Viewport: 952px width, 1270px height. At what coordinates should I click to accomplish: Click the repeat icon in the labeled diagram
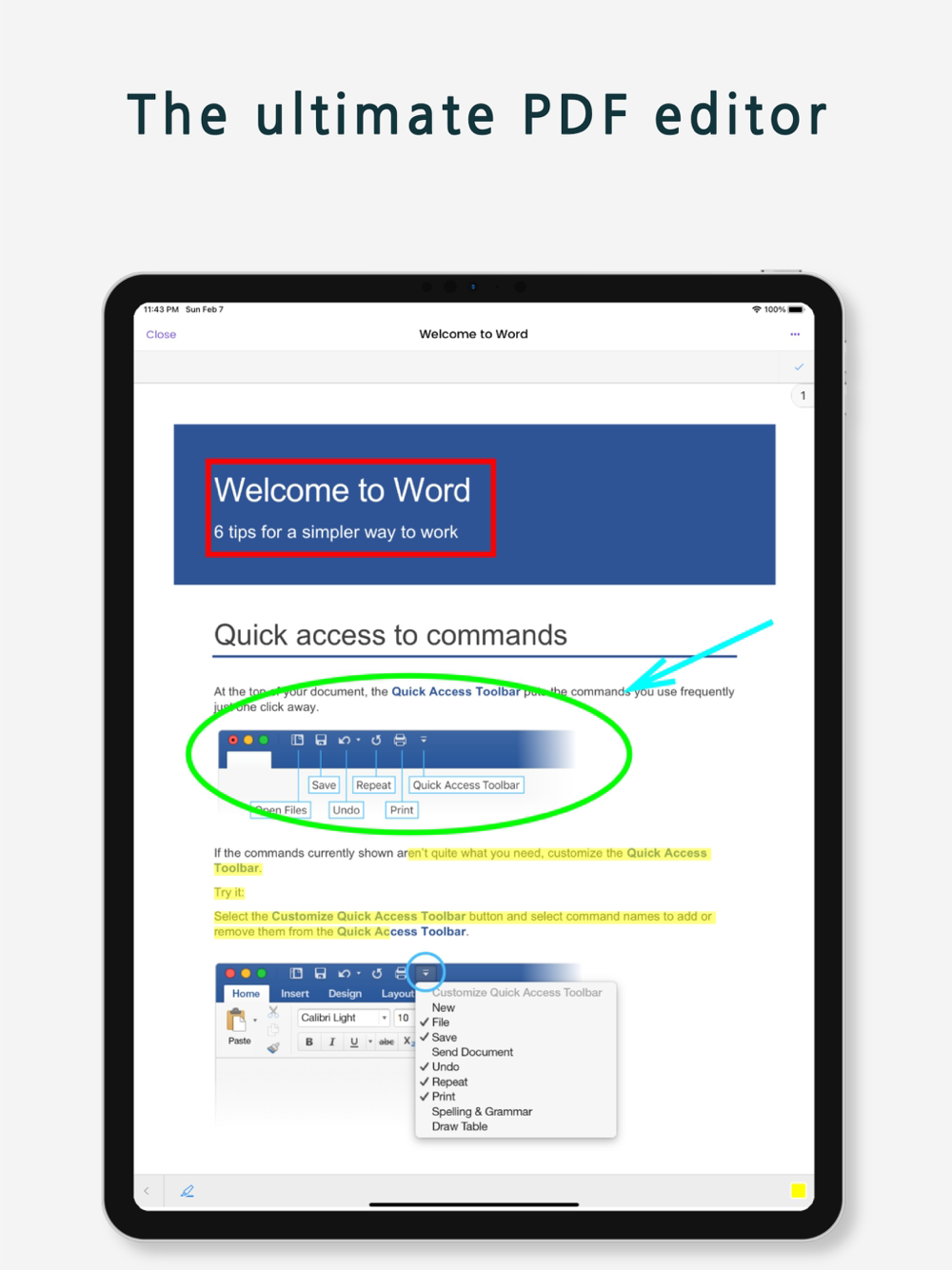(376, 740)
